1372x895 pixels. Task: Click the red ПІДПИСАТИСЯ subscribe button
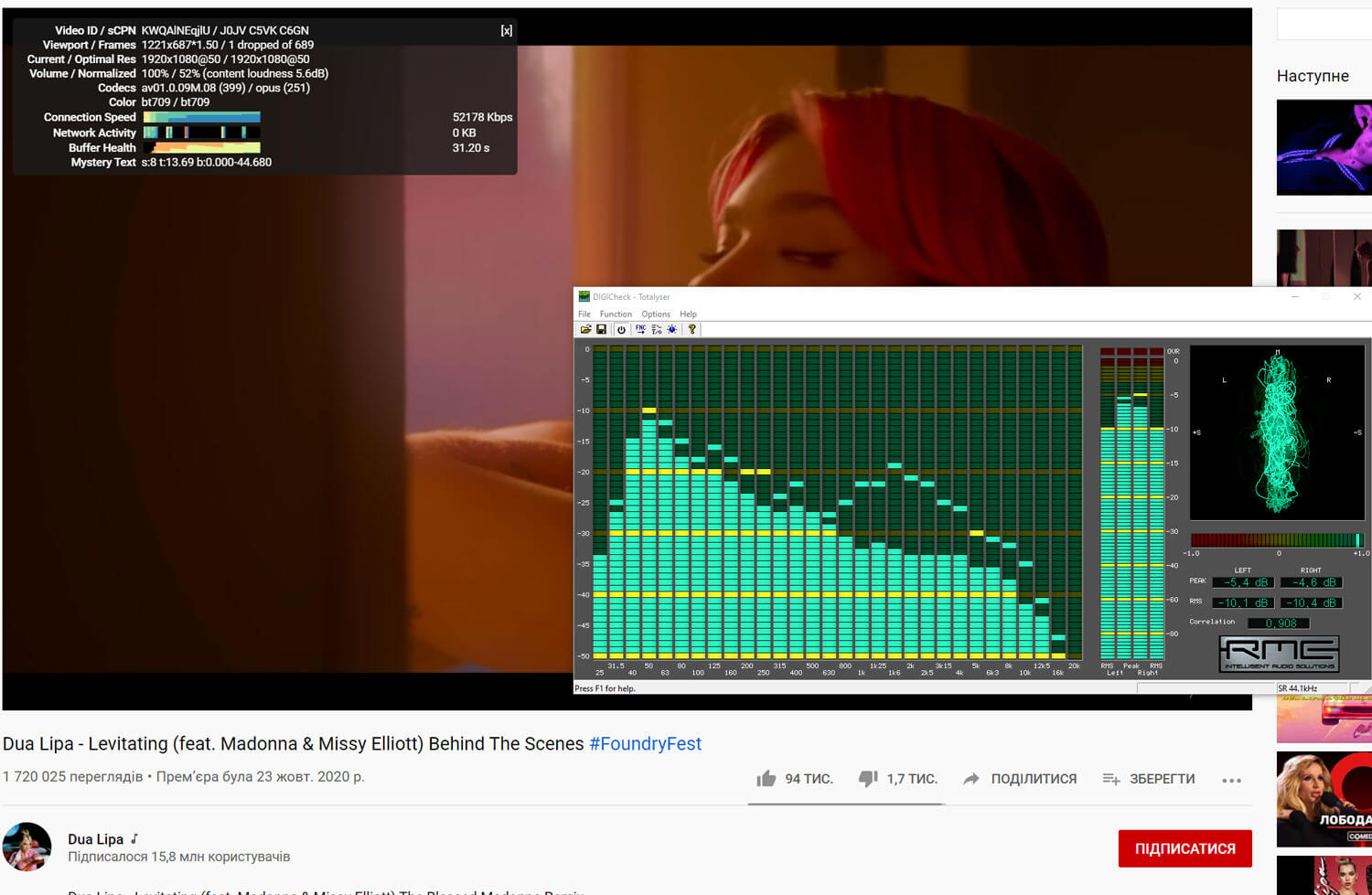click(x=1184, y=848)
